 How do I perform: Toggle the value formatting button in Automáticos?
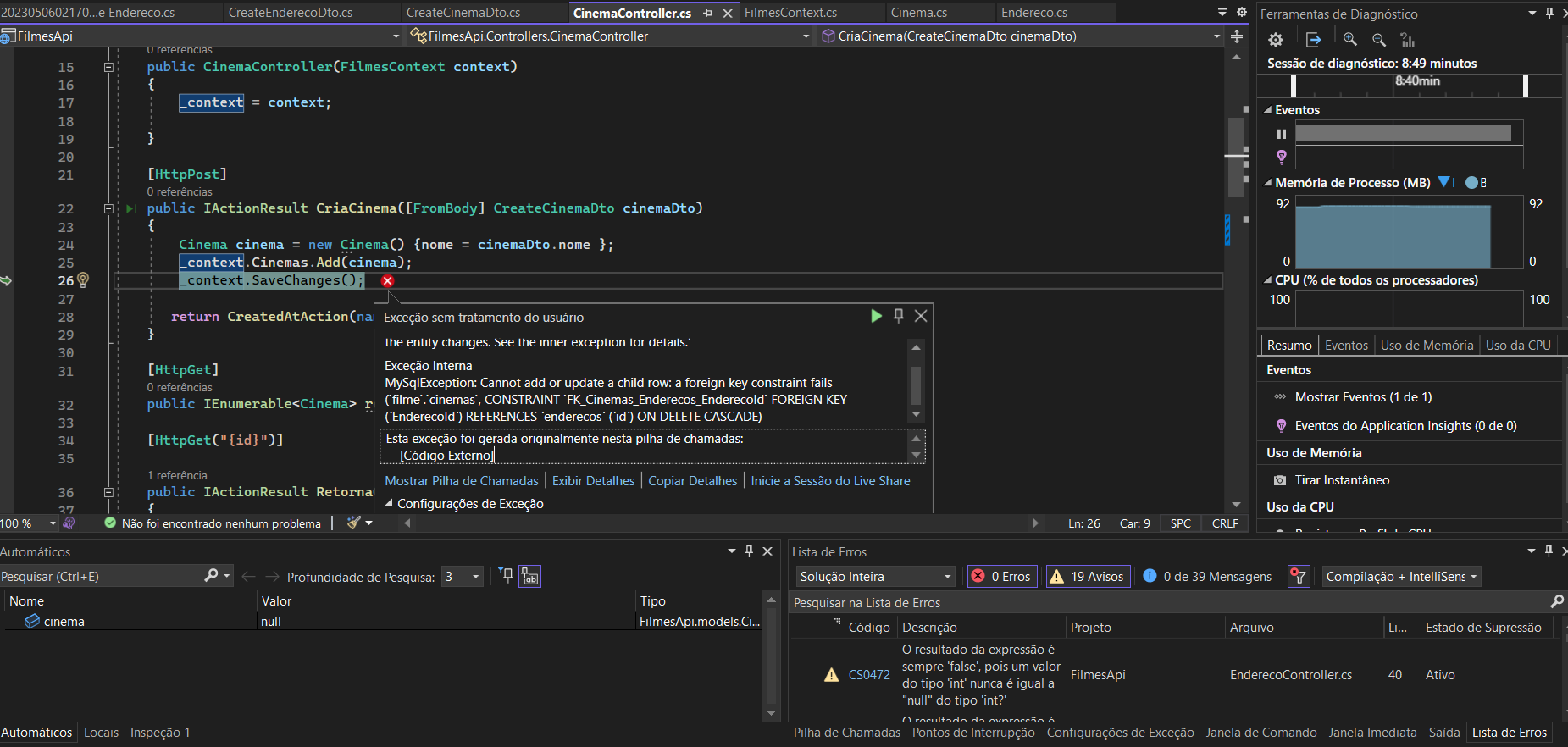click(x=529, y=577)
